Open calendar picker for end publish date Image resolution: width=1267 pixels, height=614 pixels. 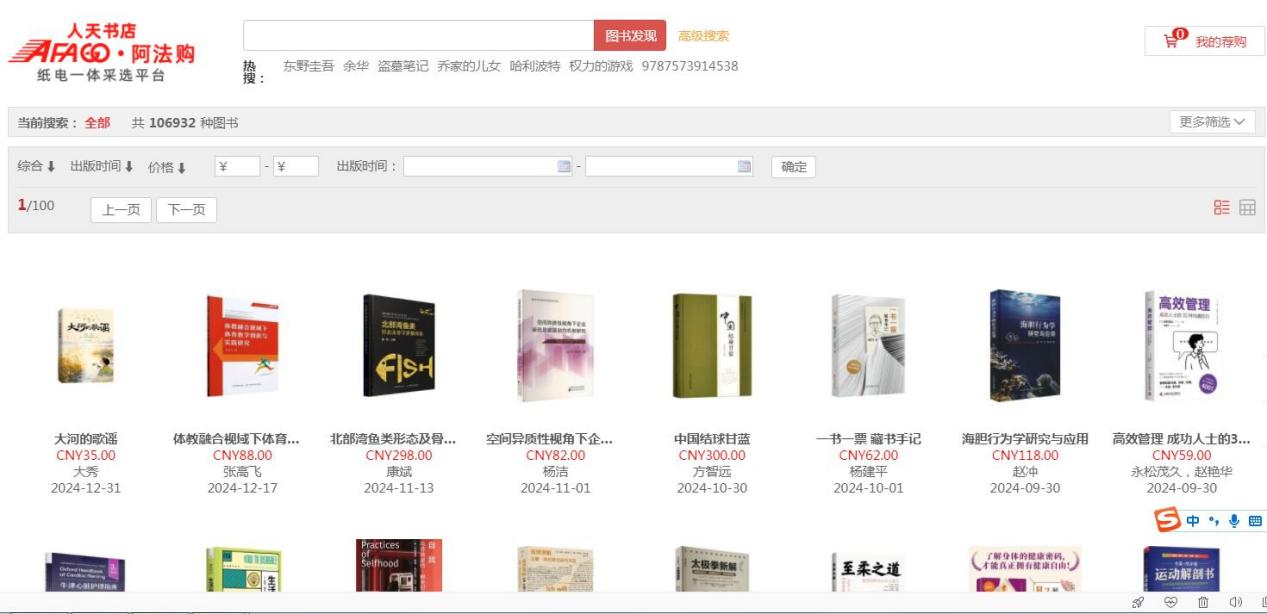click(744, 166)
